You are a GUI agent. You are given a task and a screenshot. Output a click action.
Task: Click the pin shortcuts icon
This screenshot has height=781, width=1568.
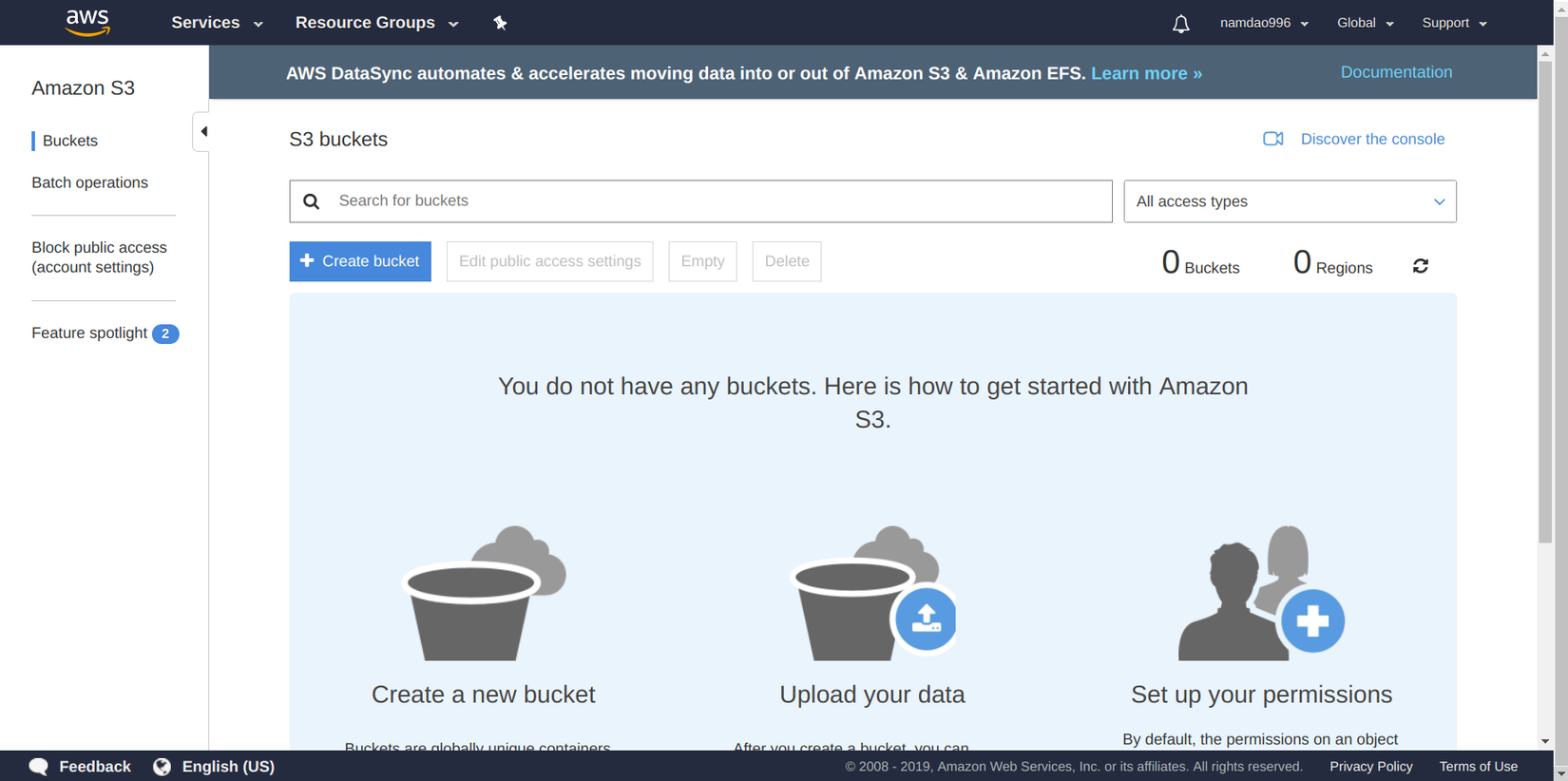[500, 23]
